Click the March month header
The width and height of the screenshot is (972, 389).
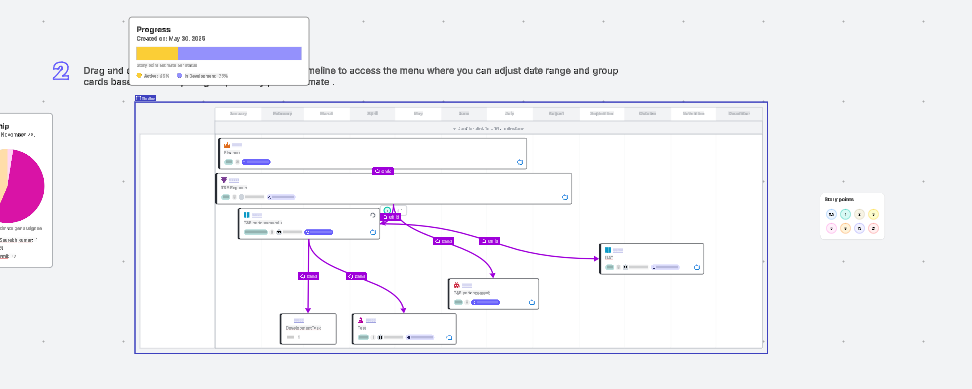tap(327, 113)
